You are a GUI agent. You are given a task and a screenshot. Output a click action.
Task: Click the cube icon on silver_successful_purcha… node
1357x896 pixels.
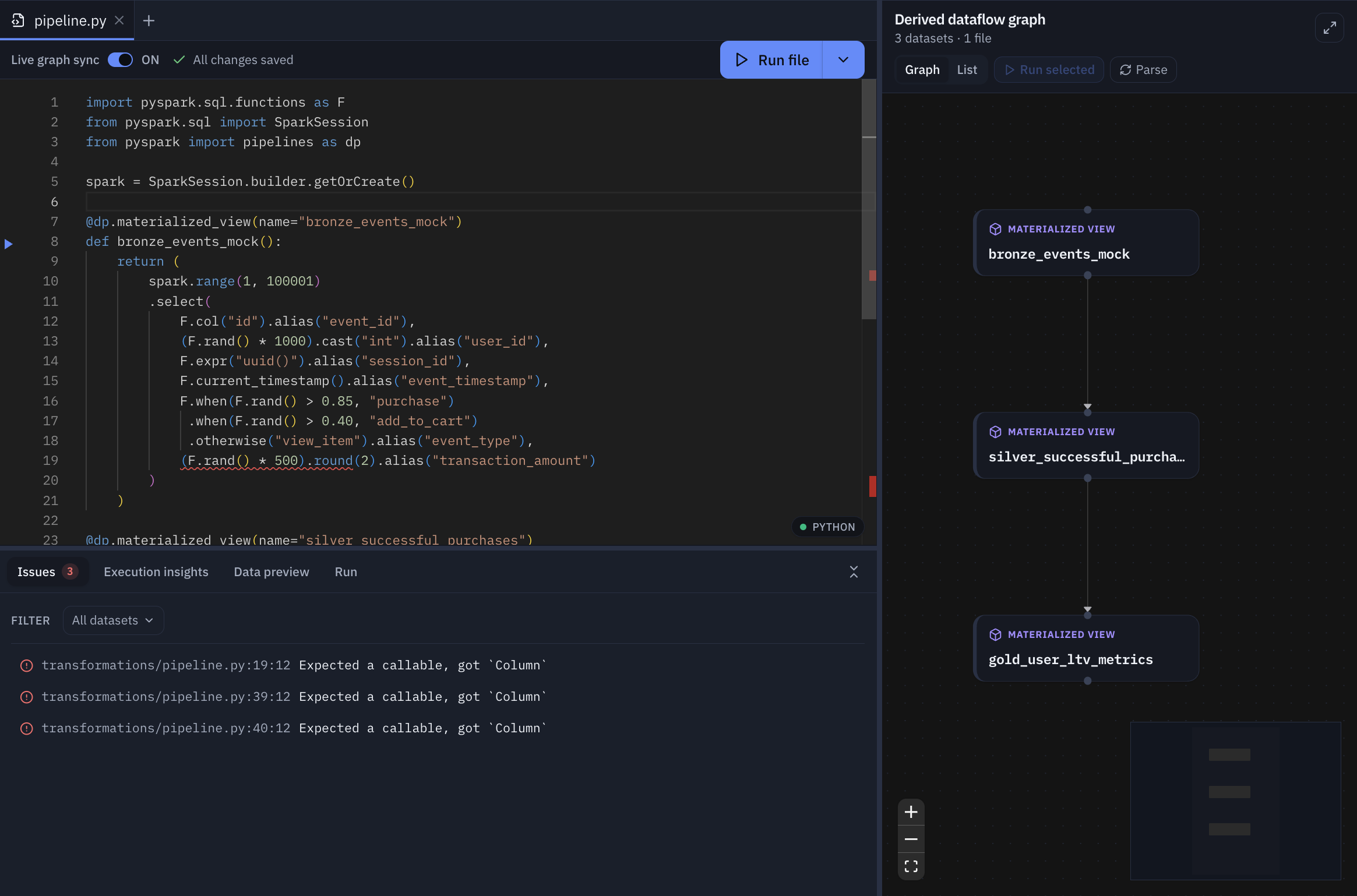coord(995,432)
